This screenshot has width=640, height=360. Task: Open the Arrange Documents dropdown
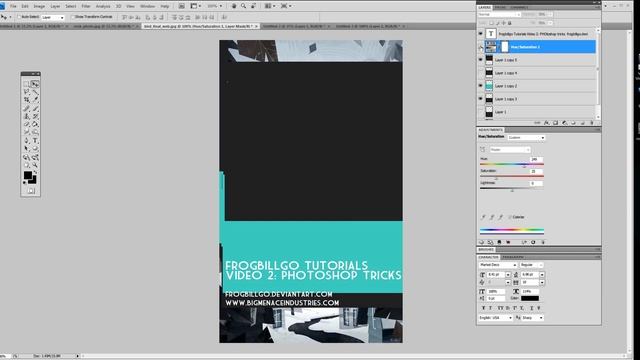coord(270,6)
